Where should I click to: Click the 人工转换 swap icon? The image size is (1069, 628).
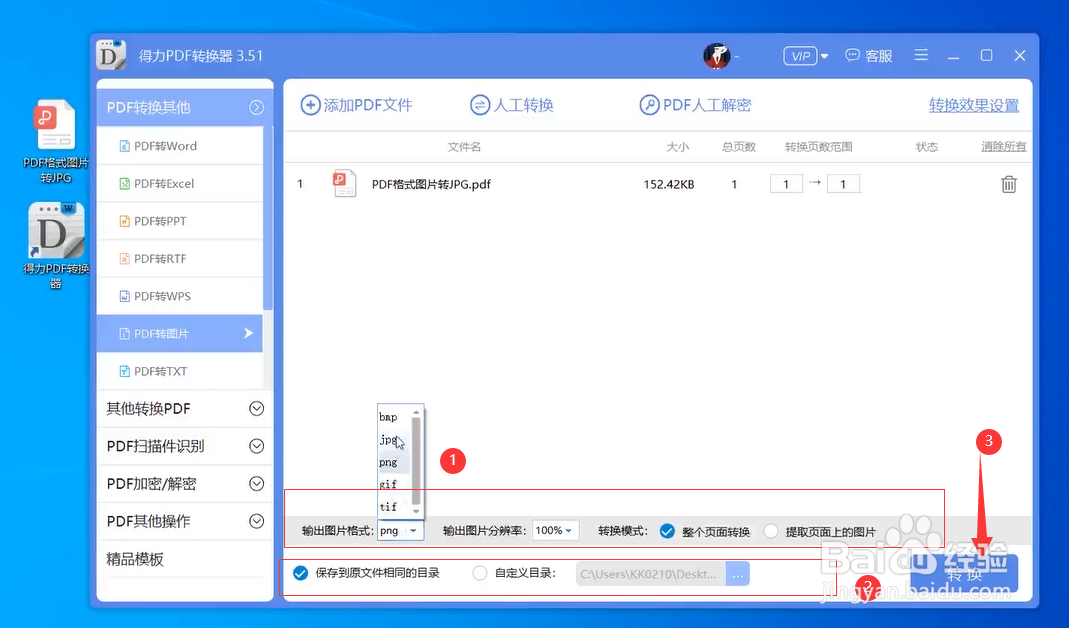coord(480,105)
